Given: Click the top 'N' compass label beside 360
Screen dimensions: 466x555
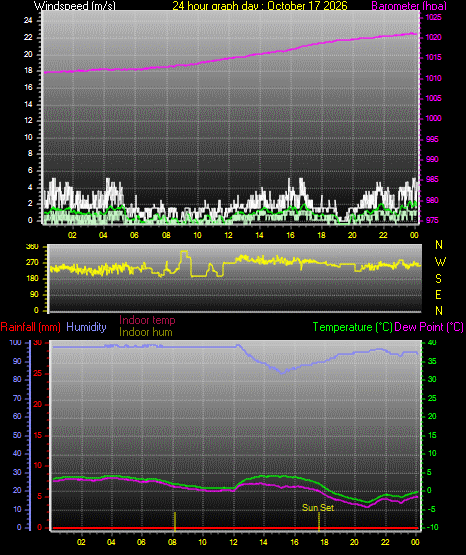Looking at the screenshot, I should pyautogui.click(x=439, y=245).
